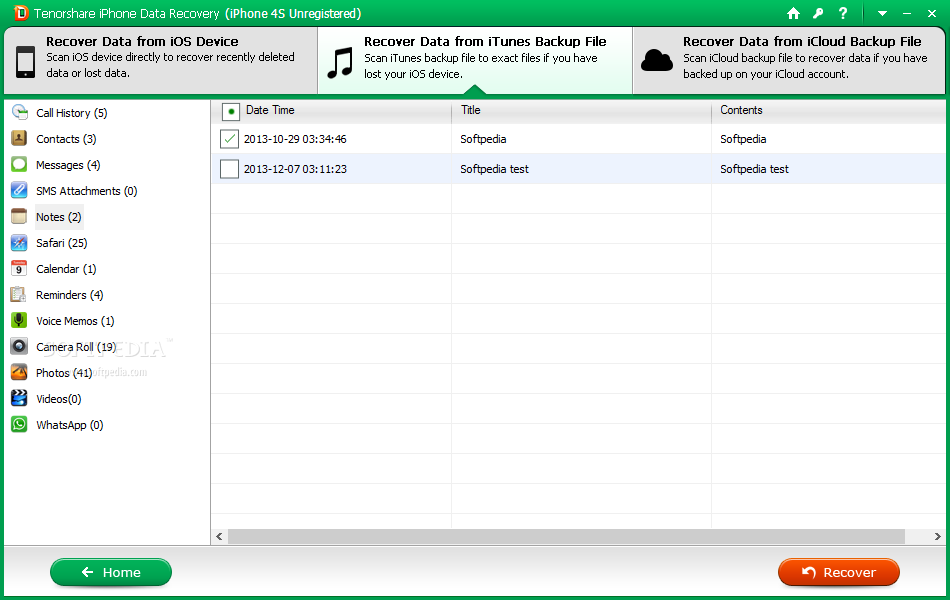Select Videos(0) category

click(x=59, y=399)
